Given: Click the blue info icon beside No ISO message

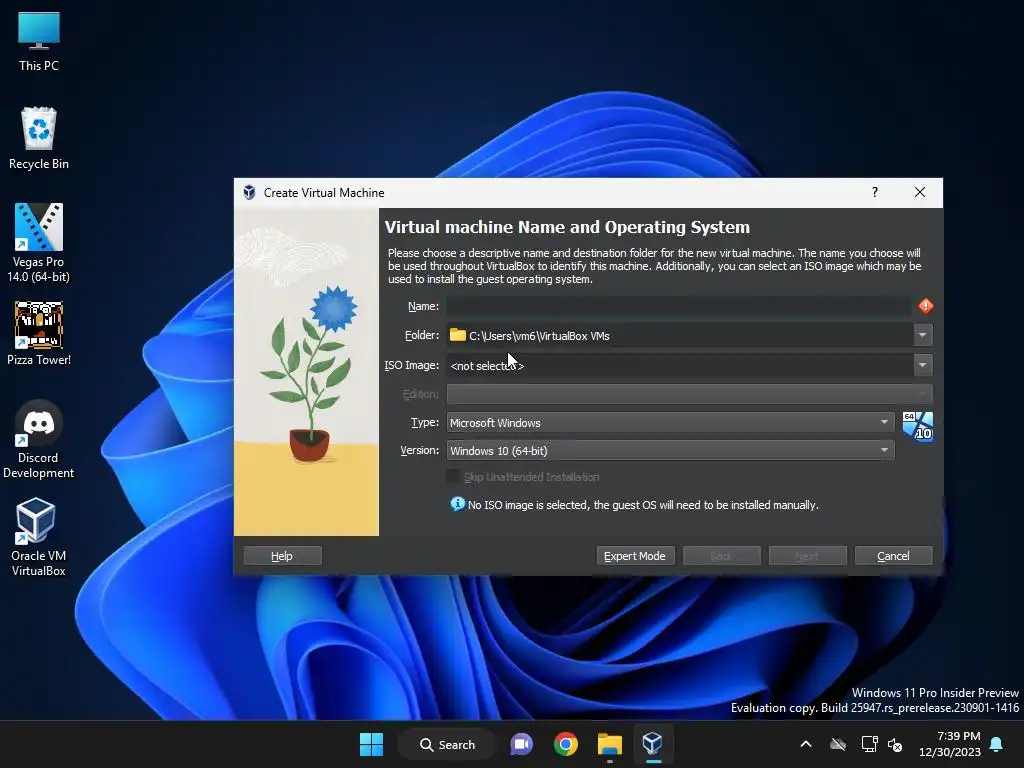Looking at the screenshot, I should (457, 504).
